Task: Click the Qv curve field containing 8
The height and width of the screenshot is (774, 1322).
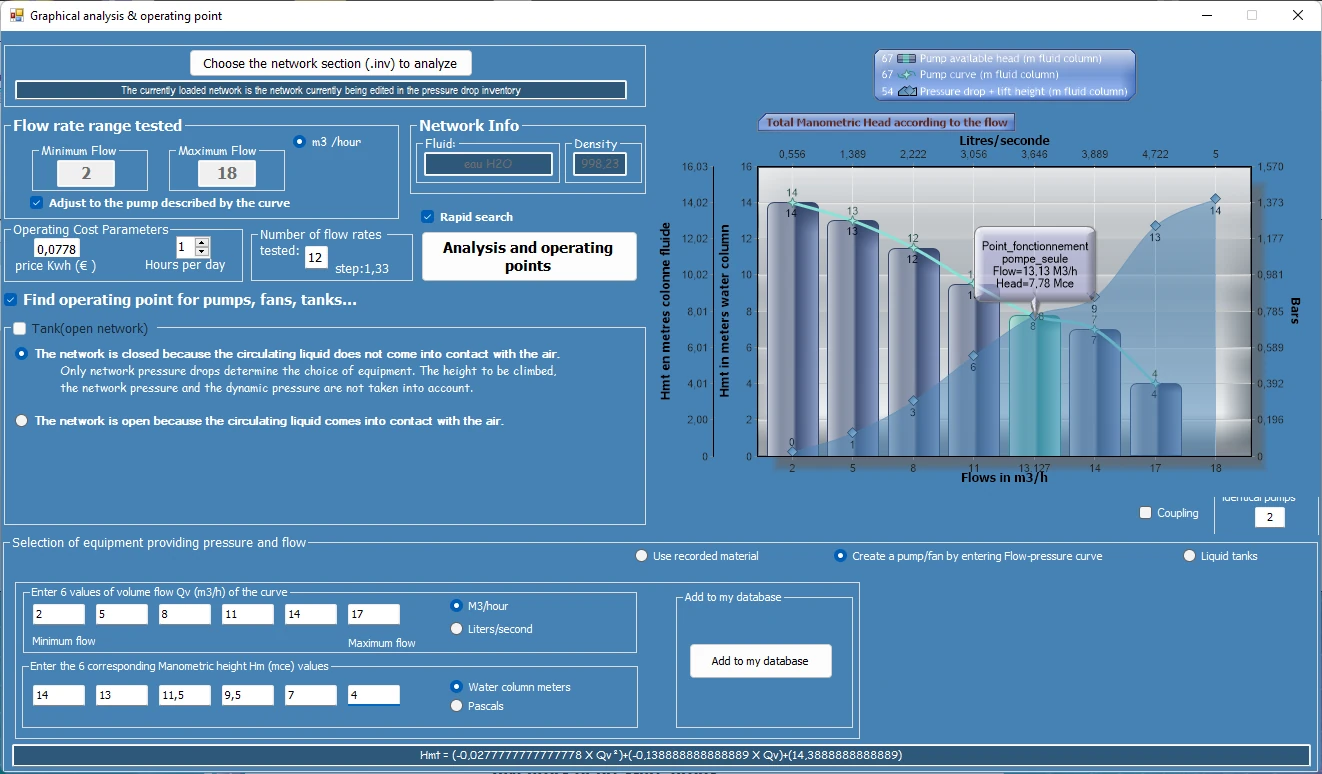Action: point(185,614)
